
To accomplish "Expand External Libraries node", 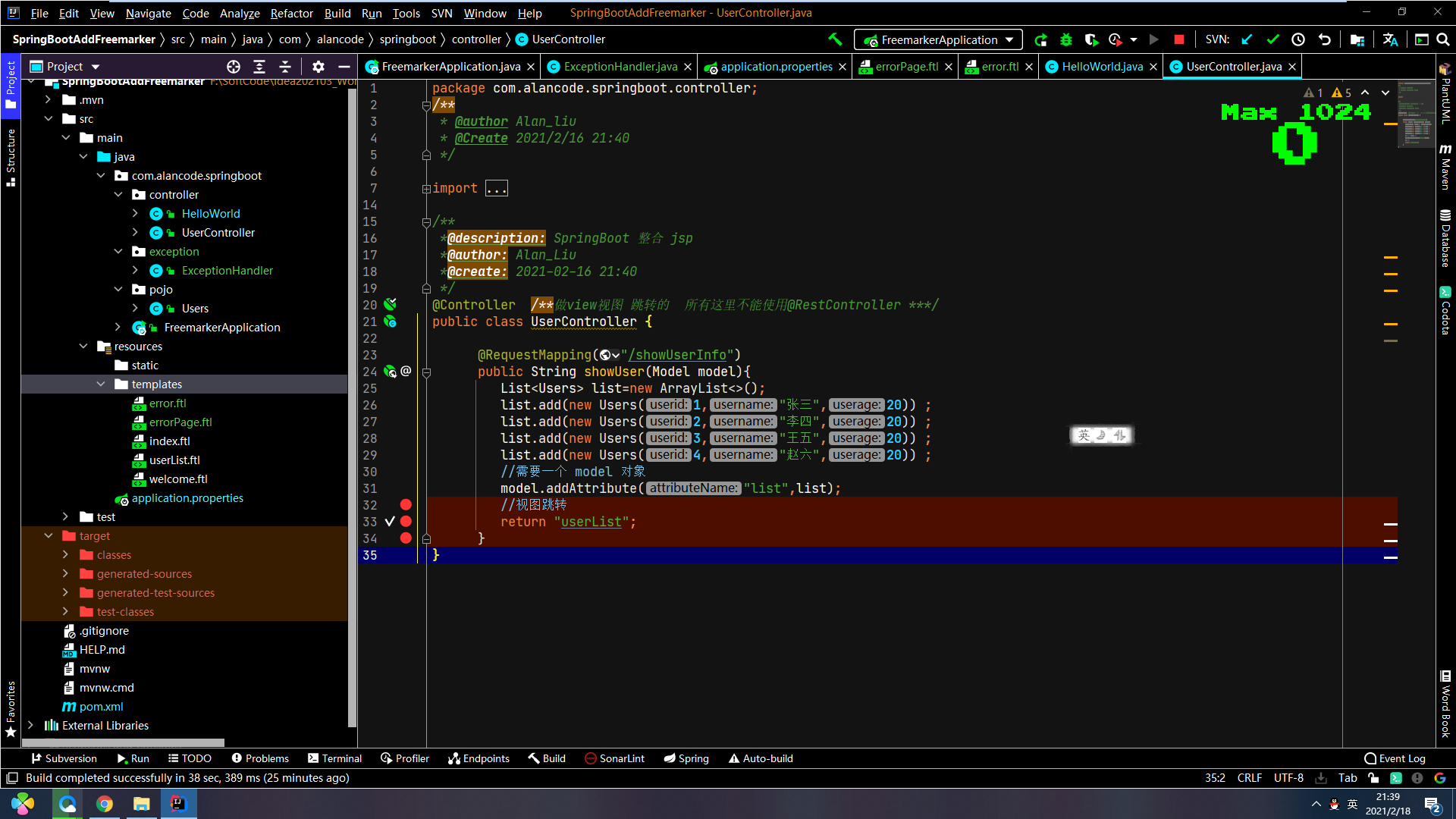I will click(x=31, y=726).
